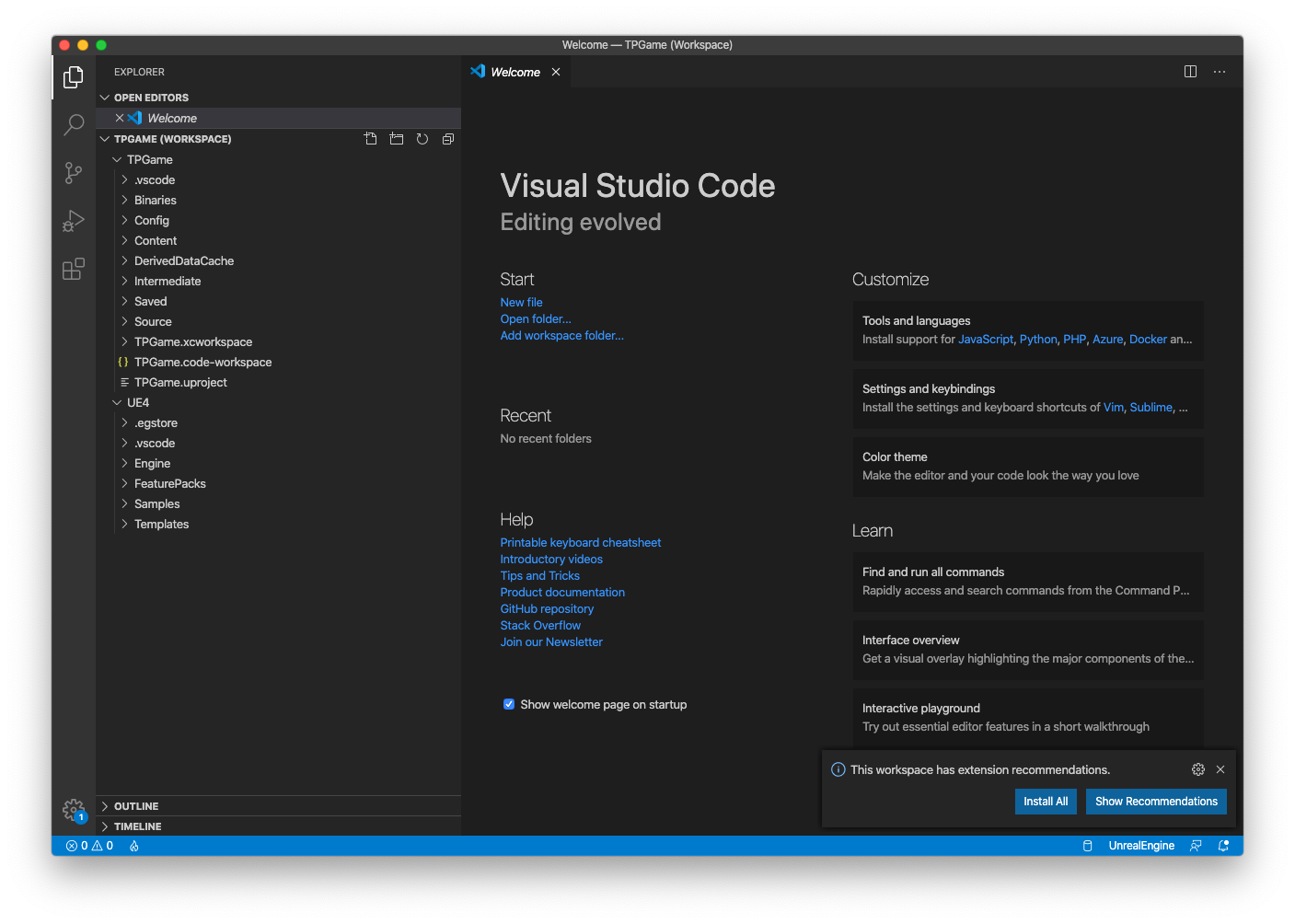Open the Interface overview card
1295x924 pixels.
[x=1028, y=650]
